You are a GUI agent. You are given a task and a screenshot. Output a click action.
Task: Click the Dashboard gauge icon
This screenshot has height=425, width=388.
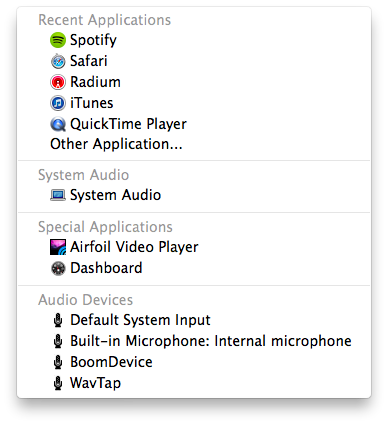coord(58,268)
